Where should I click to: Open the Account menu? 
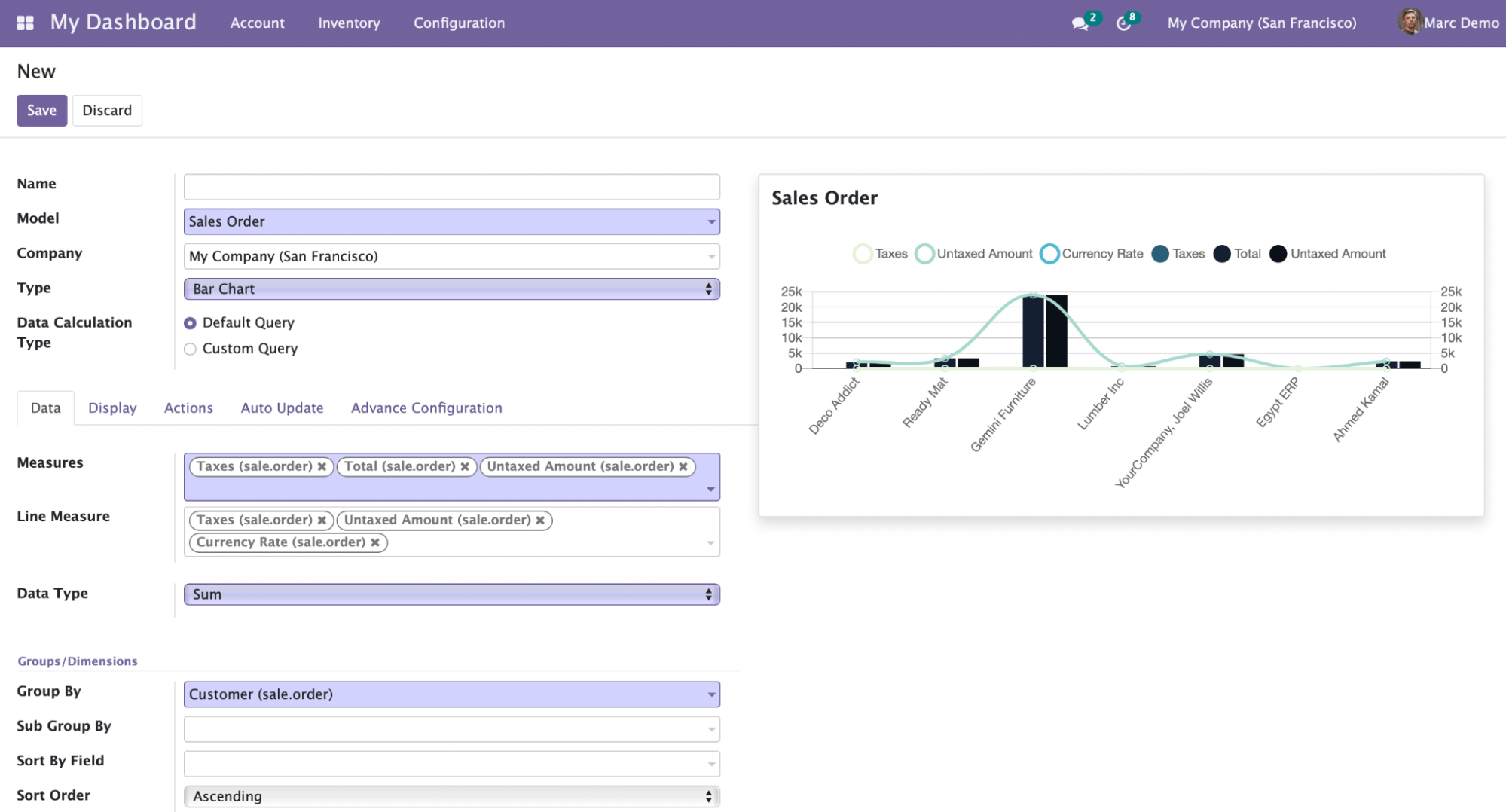point(258,23)
